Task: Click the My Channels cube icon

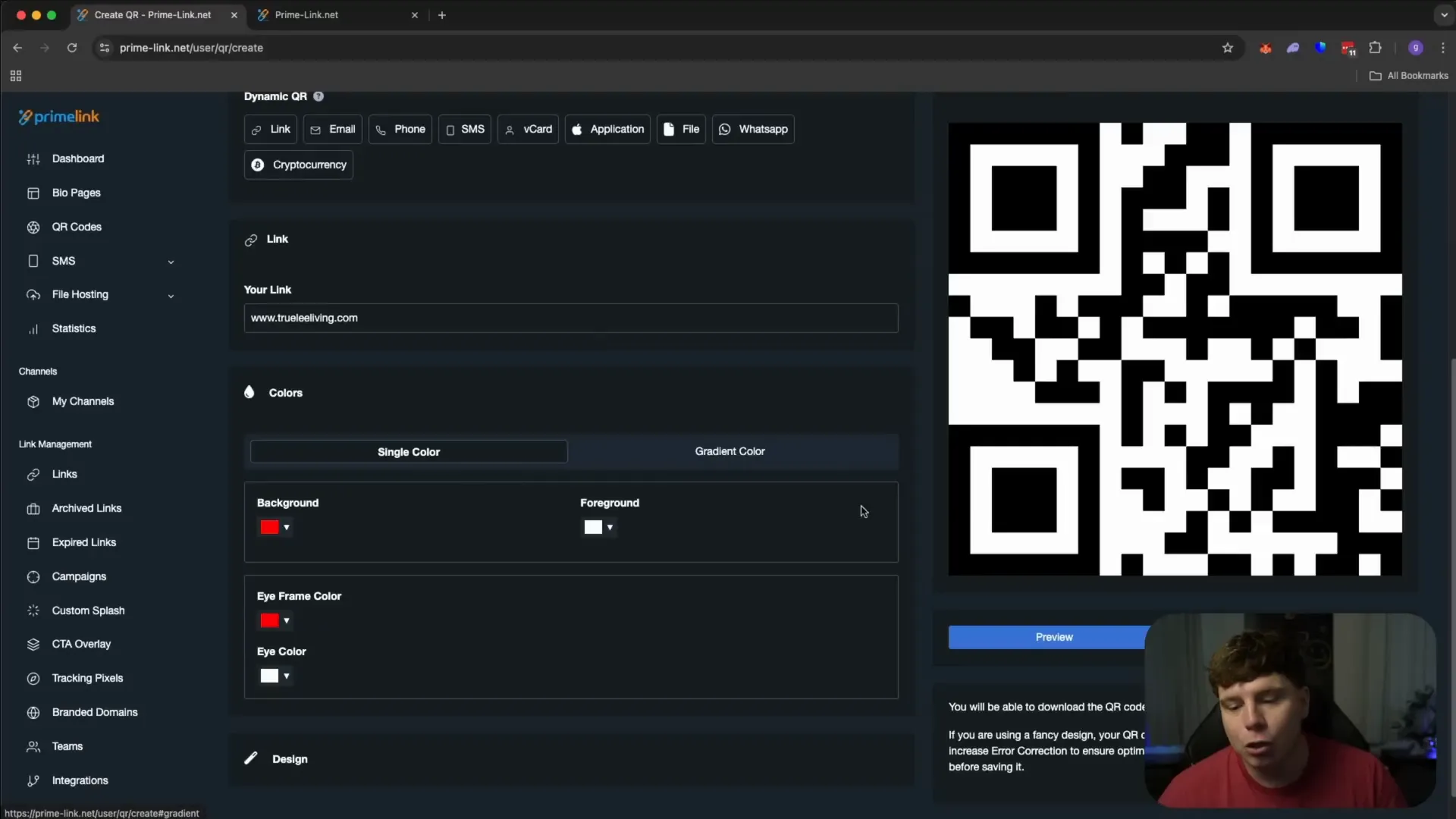Action: tap(33, 402)
